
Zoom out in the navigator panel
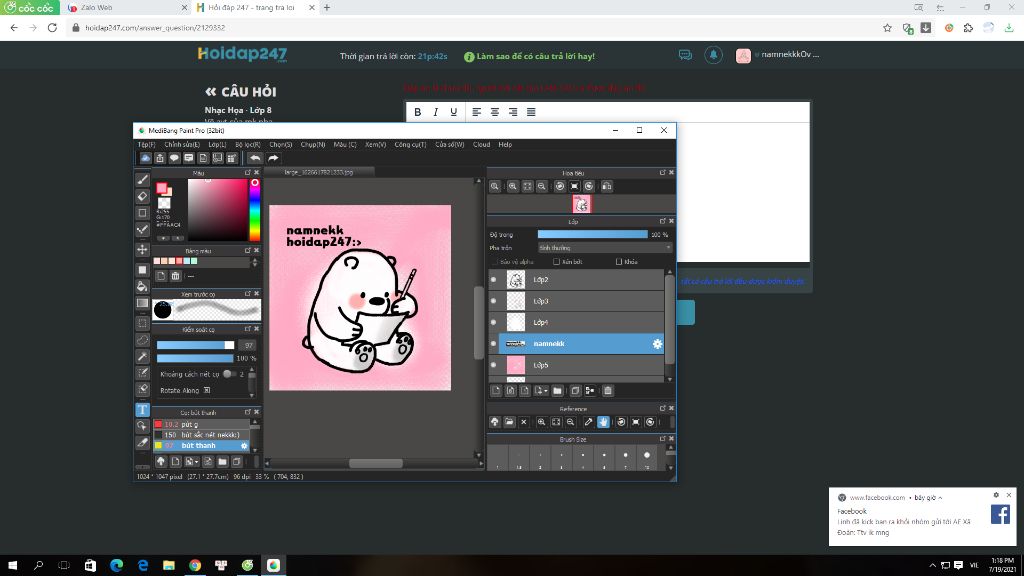tap(541, 186)
